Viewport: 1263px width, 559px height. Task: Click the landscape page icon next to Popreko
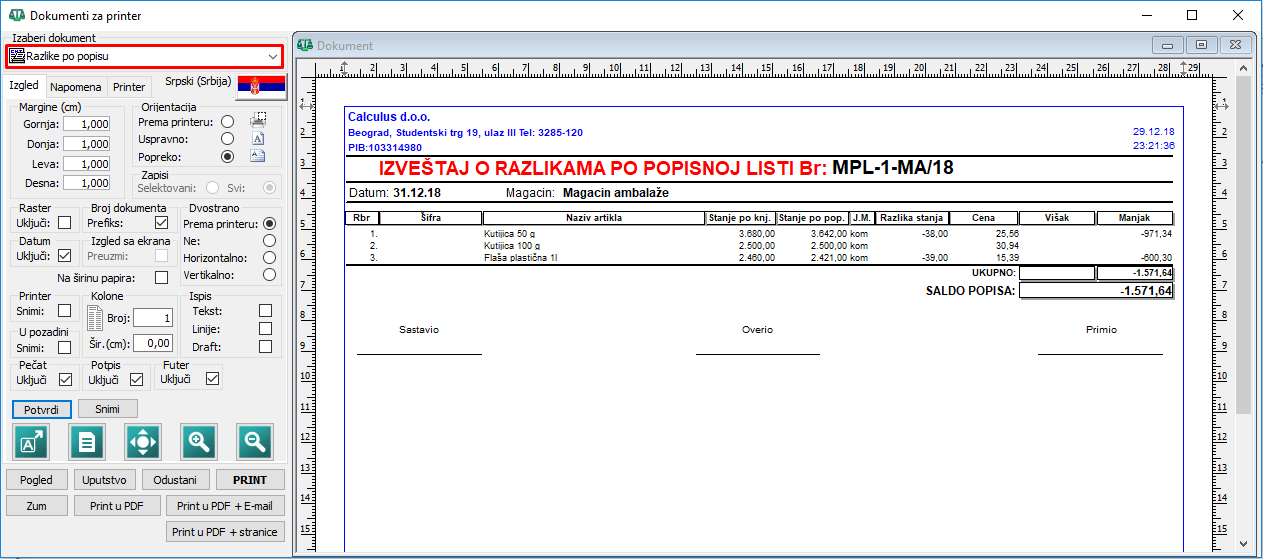pos(257,156)
